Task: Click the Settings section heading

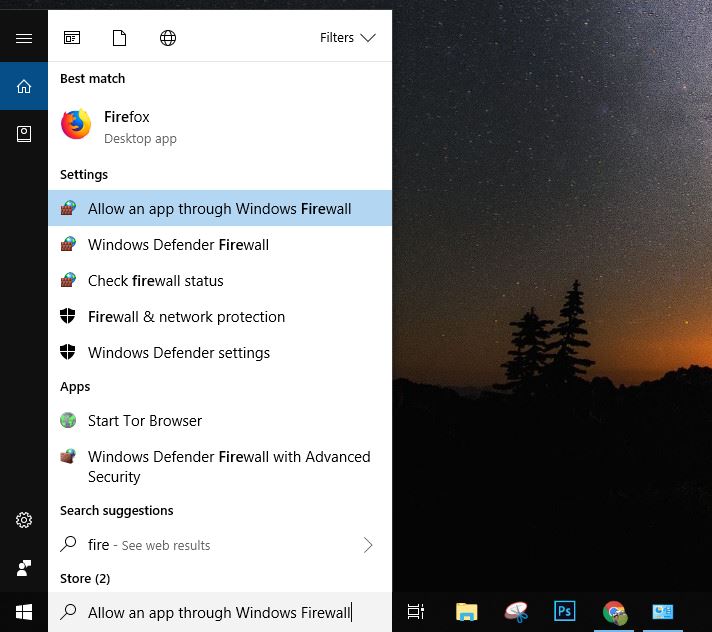Action: click(x=84, y=175)
